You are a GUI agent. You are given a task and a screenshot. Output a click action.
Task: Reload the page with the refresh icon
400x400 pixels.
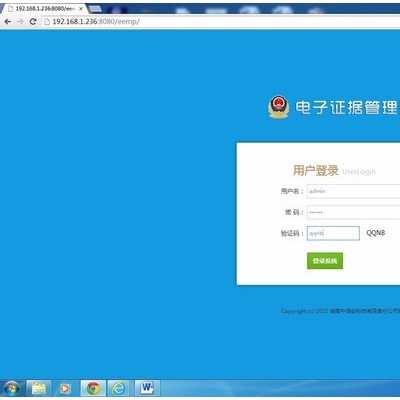point(33,22)
